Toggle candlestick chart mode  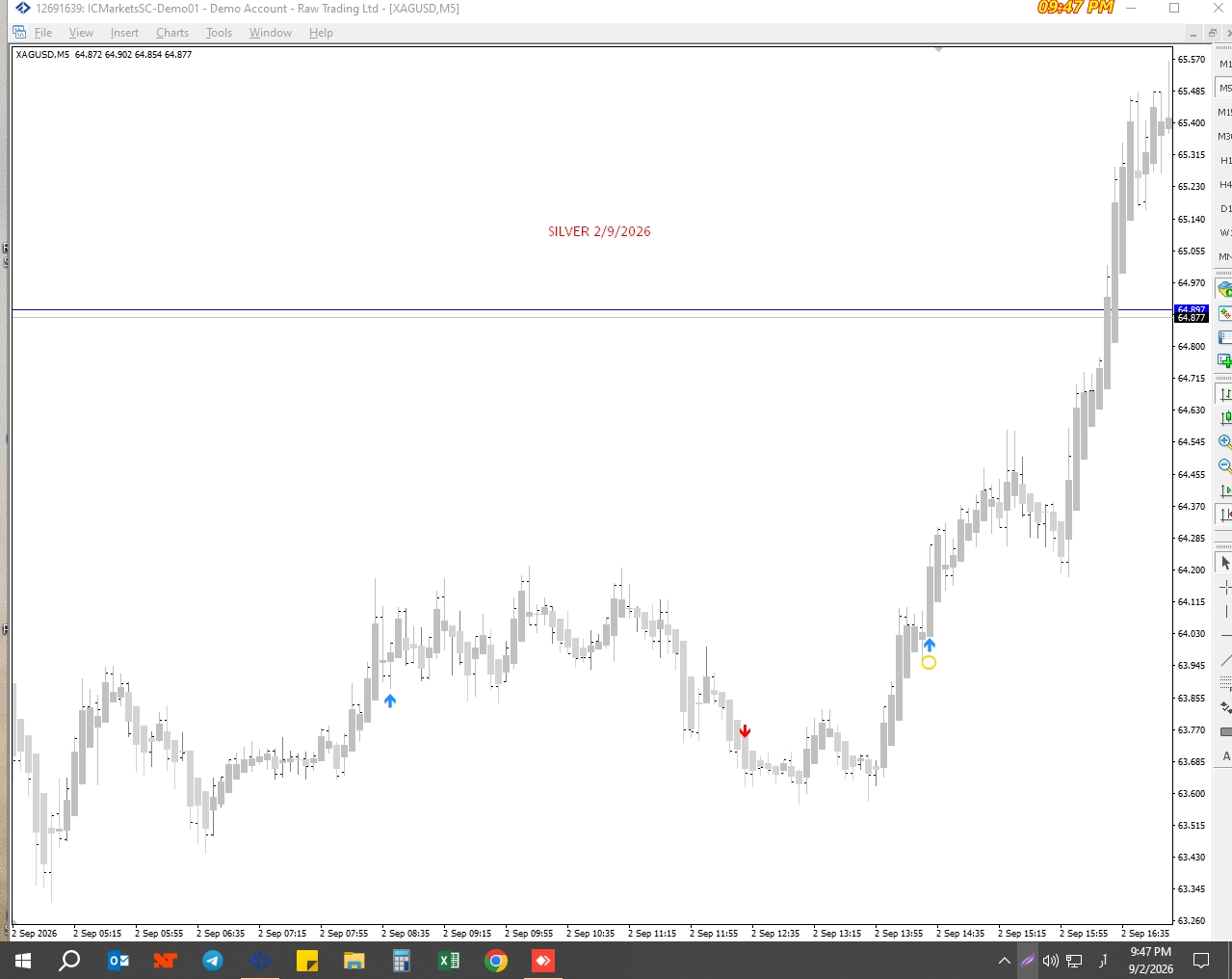click(1225, 417)
